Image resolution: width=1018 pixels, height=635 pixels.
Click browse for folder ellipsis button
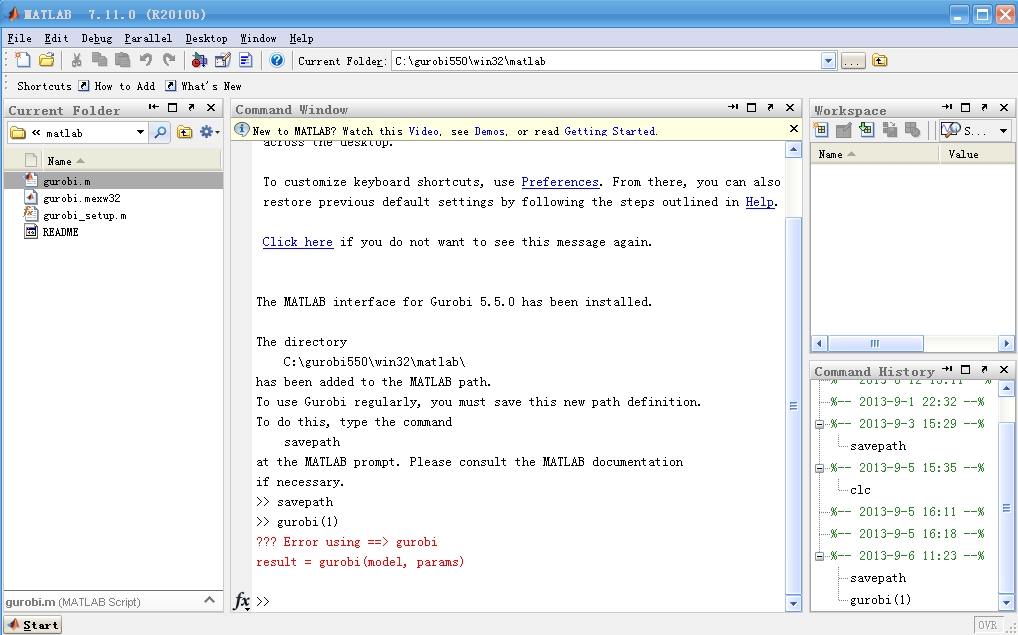(x=853, y=61)
